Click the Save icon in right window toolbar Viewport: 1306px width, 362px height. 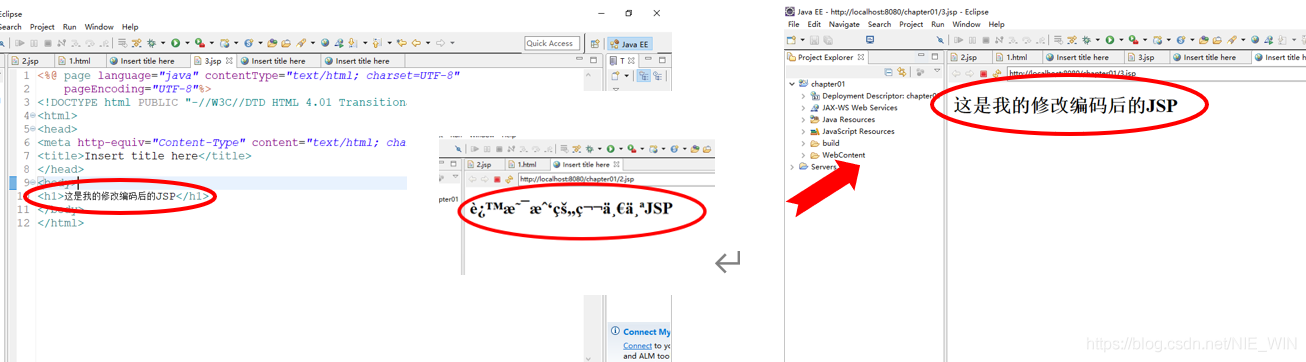pos(815,40)
